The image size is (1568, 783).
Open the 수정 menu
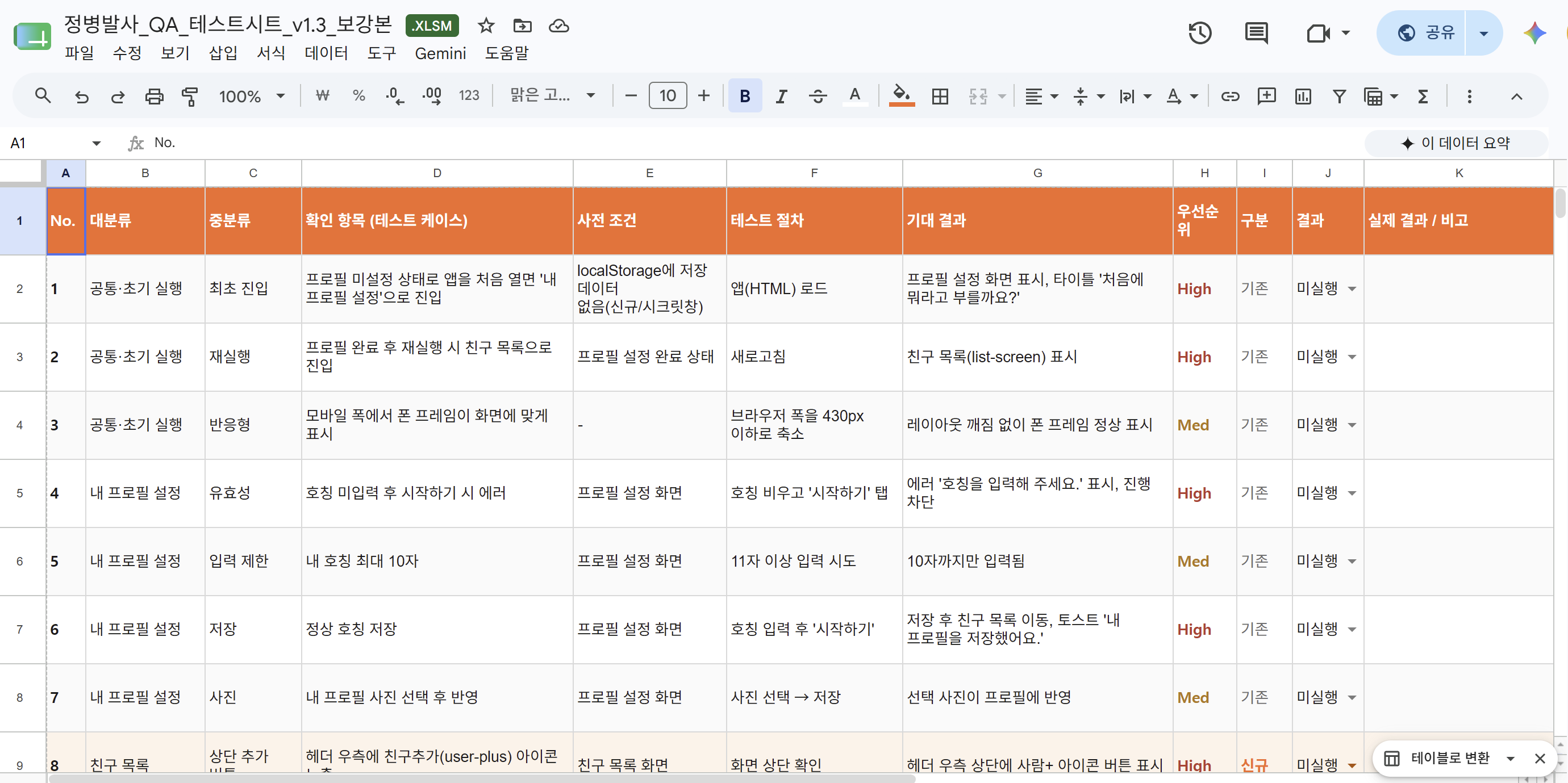(x=127, y=53)
